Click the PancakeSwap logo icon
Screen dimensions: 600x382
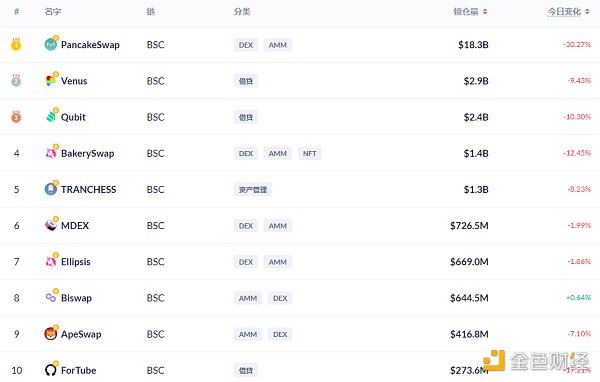tap(51, 45)
